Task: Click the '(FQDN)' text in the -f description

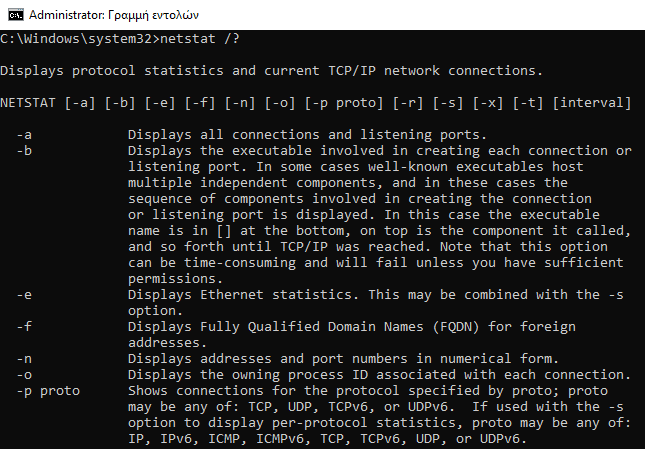Action: (x=456, y=326)
